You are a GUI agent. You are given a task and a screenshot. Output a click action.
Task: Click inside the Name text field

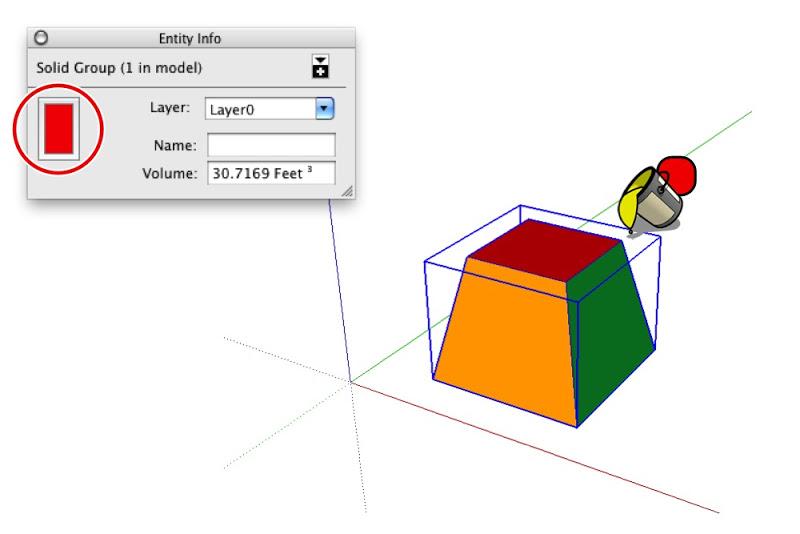[271, 145]
